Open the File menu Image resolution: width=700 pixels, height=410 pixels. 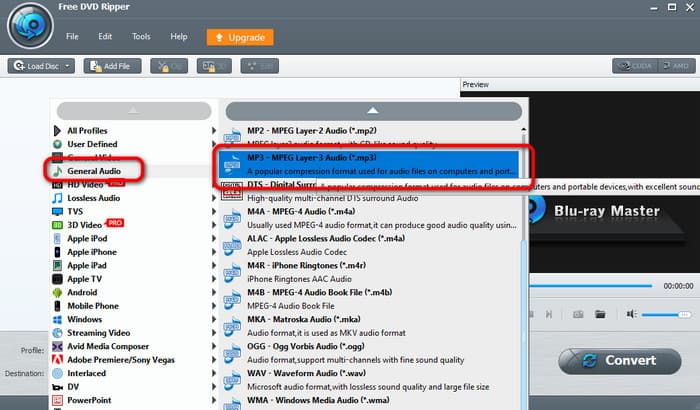point(72,37)
